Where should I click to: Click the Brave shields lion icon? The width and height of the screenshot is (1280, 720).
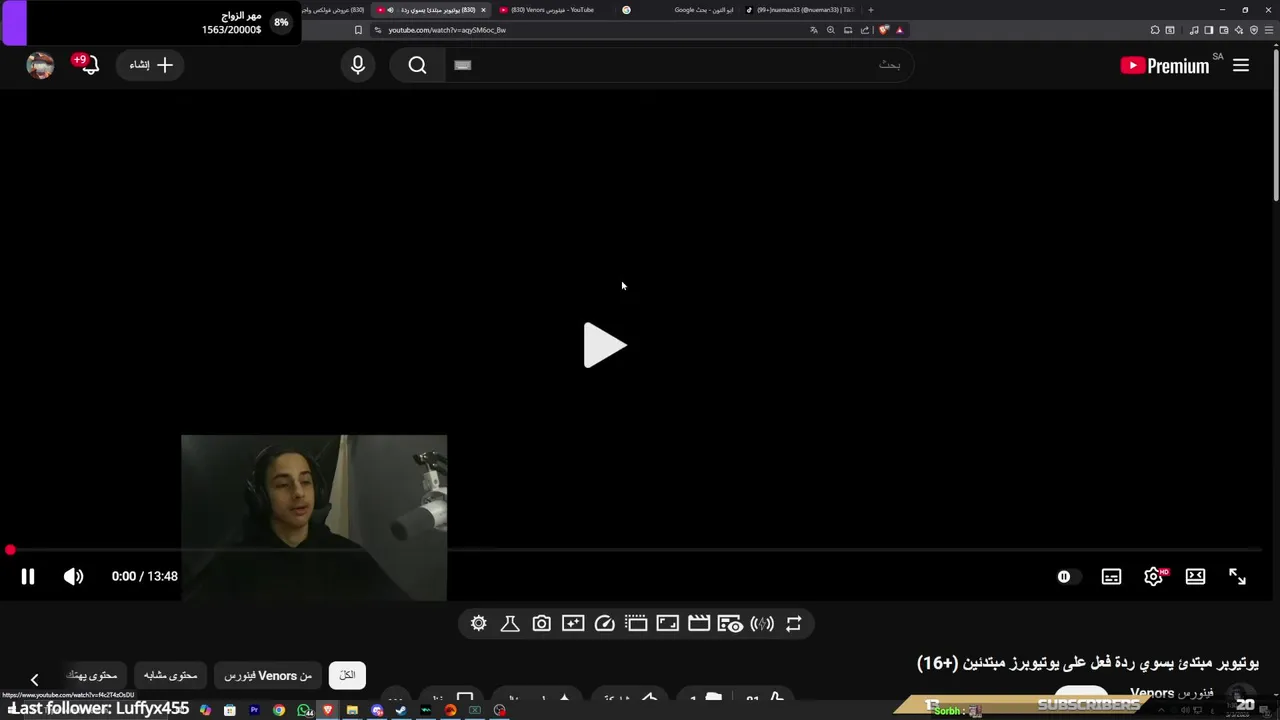tap(884, 30)
